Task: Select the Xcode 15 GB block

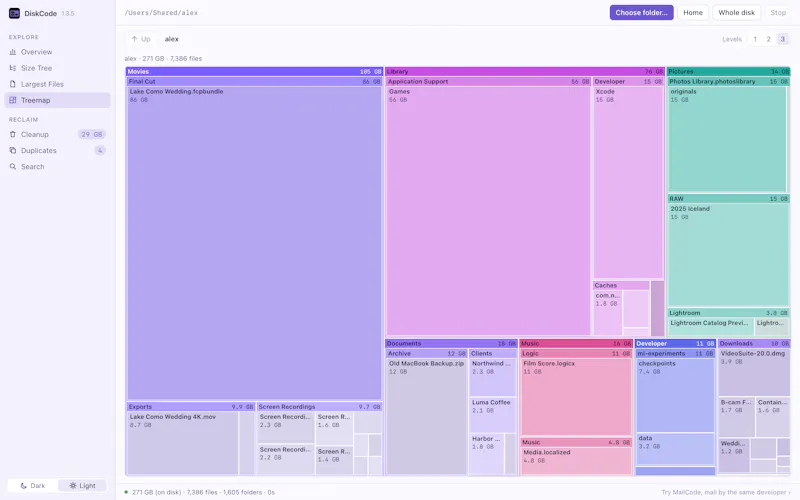Action: [x=628, y=182]
